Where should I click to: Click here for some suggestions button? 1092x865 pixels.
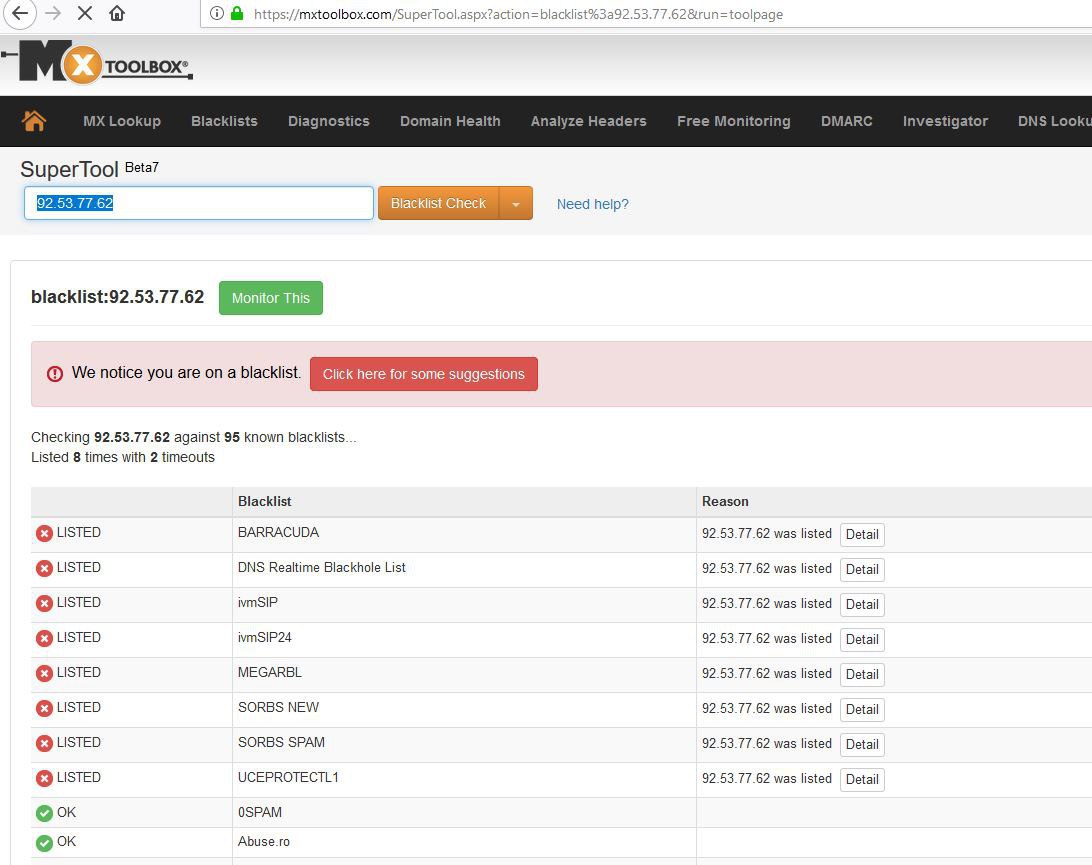(423, 374)
